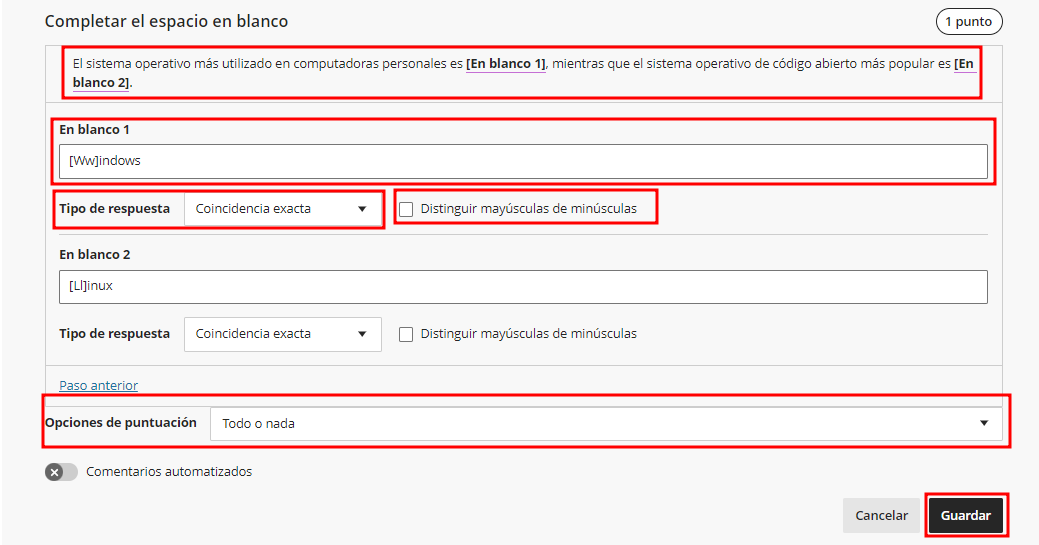Click the [Ww]indows answer field

(523, 161)
